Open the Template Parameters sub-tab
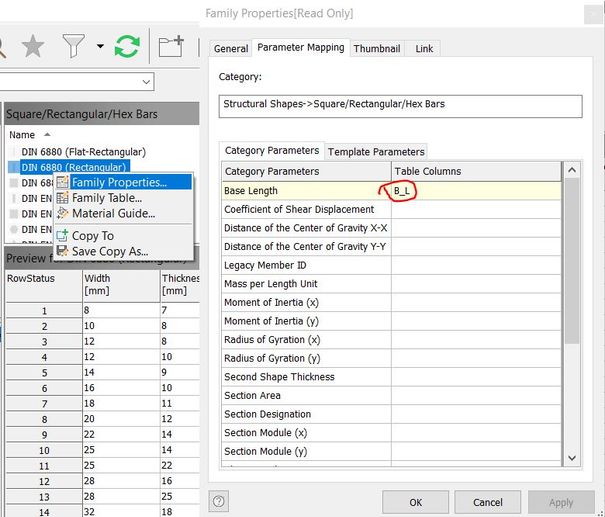 click(x=376, y=152)
